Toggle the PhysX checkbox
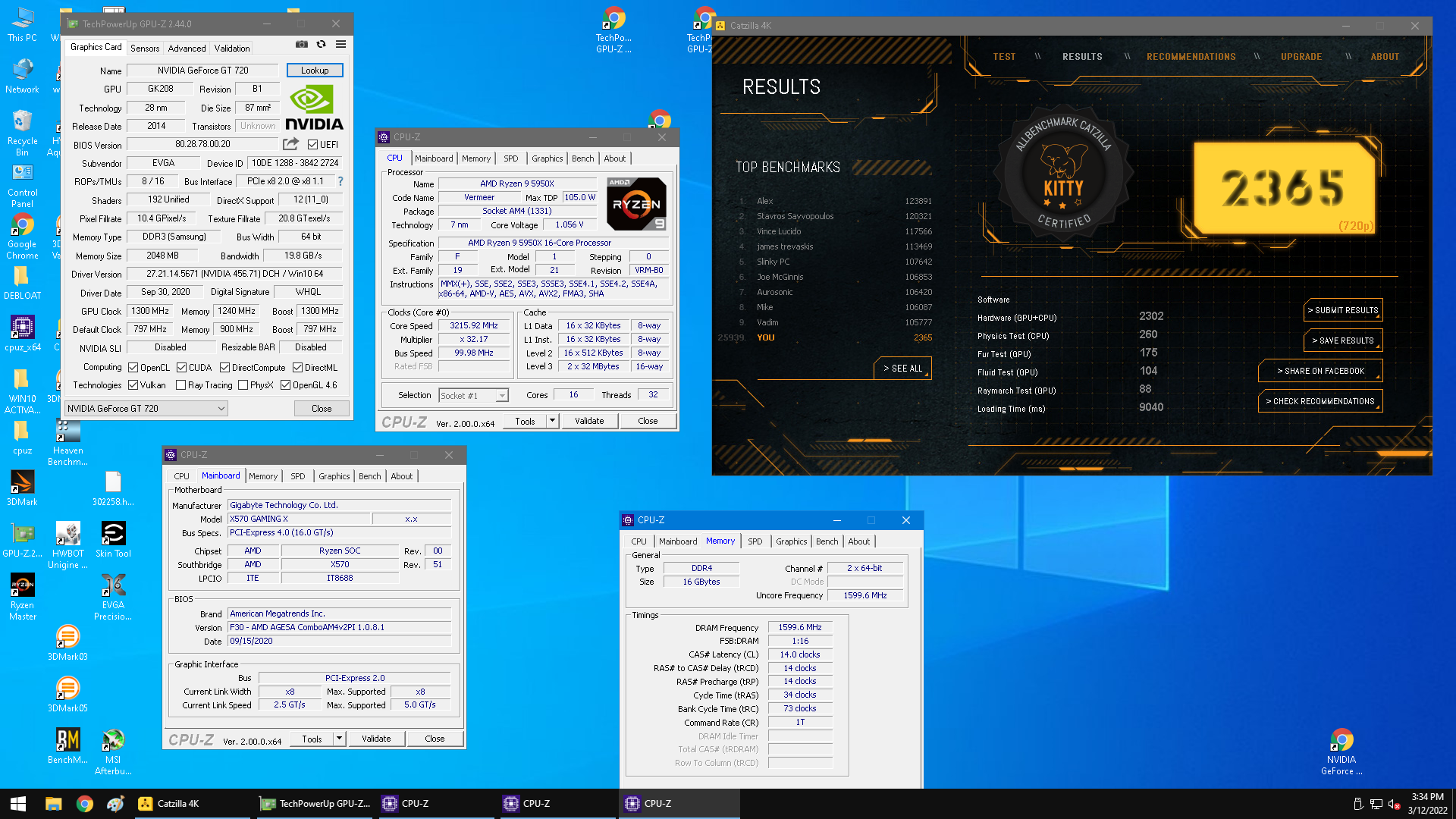Screen dimensions: 1456x819 point(243,385)
